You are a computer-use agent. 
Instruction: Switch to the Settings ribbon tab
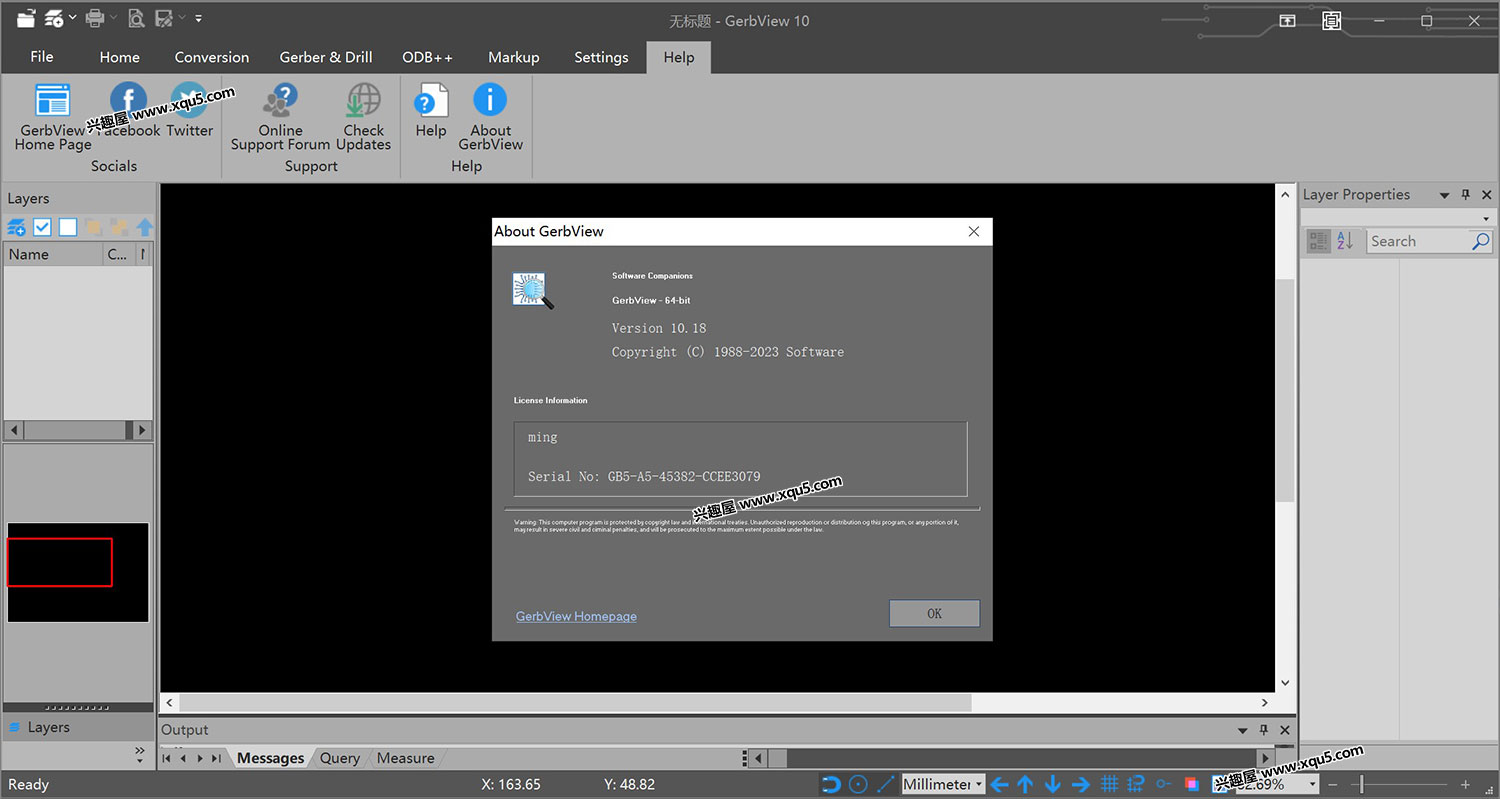[601, 57]
